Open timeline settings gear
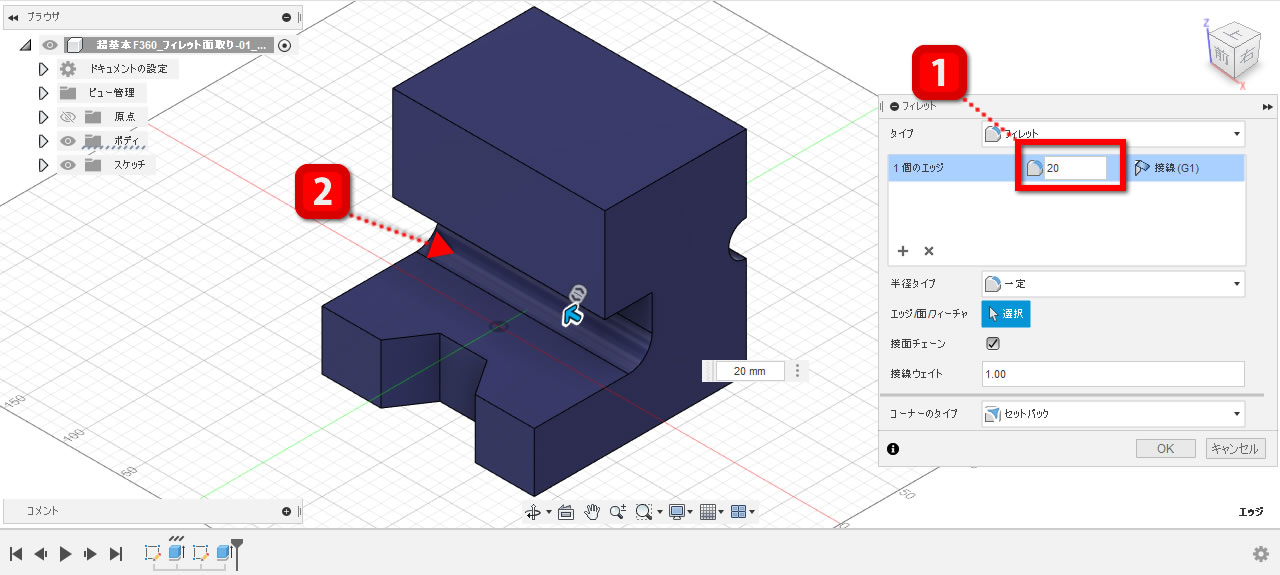The image size is (1280, 575). [x=1261, y=553]
